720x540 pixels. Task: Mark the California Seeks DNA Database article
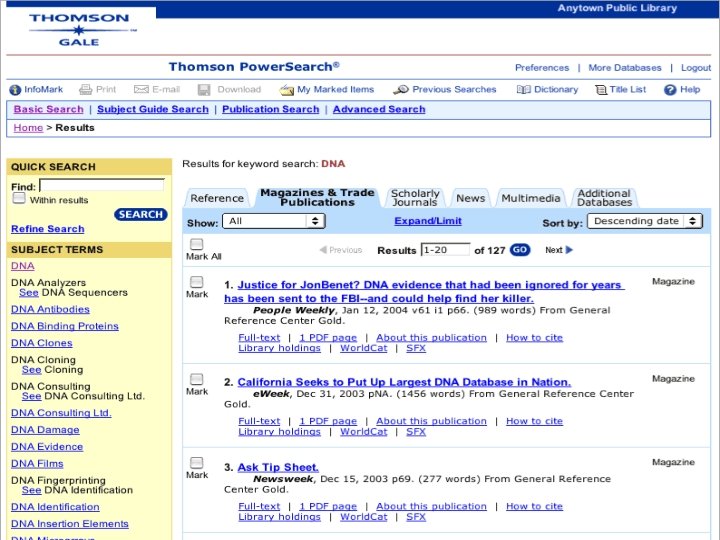pos(197,379)
